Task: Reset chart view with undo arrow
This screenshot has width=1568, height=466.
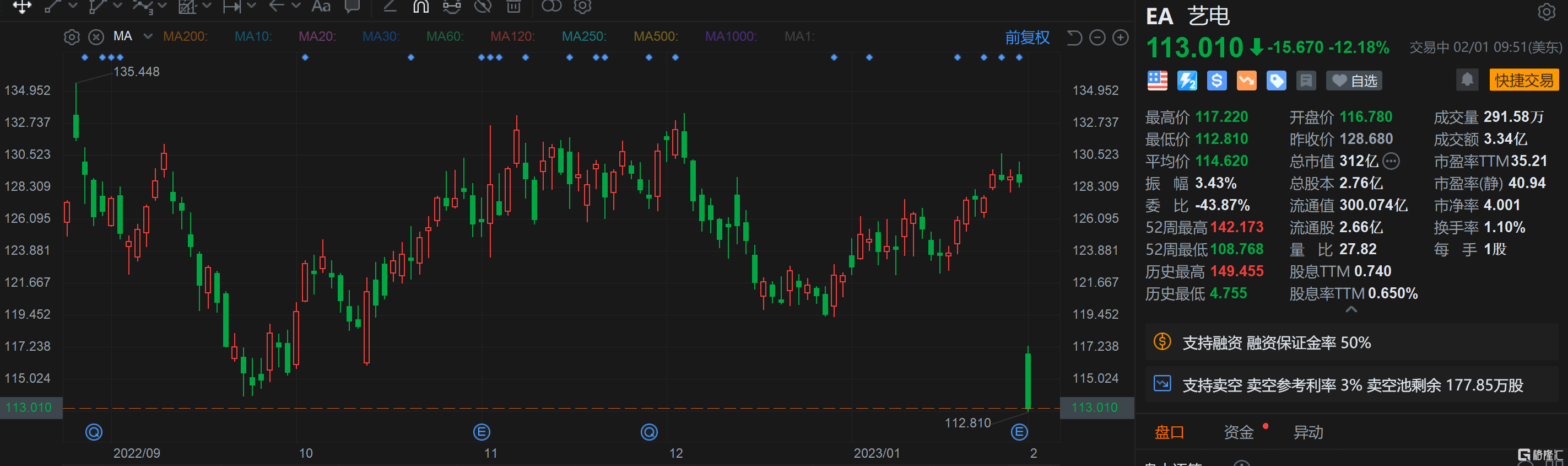Action: tap(1074, 38)
